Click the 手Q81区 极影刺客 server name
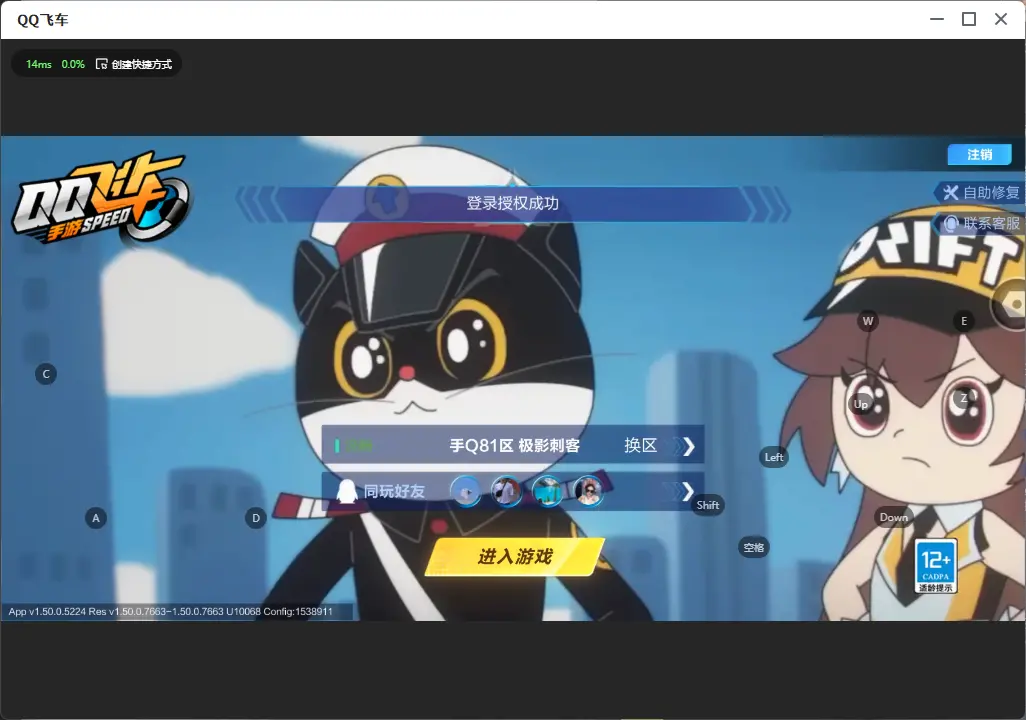The width and height of the screenshot is (1026, 720). tap(514, 446)
